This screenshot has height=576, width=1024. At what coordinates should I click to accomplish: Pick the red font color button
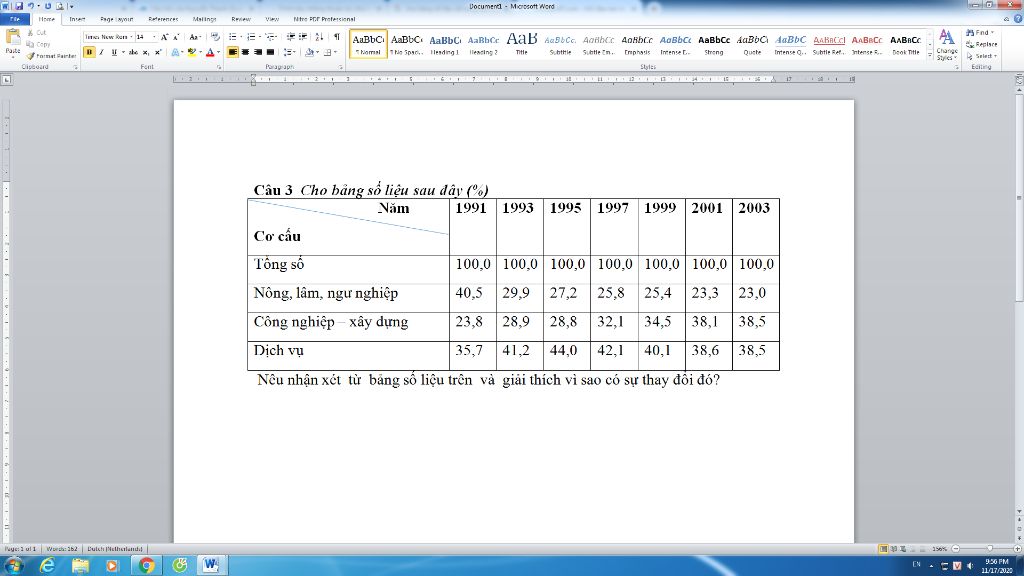[210, 52]
